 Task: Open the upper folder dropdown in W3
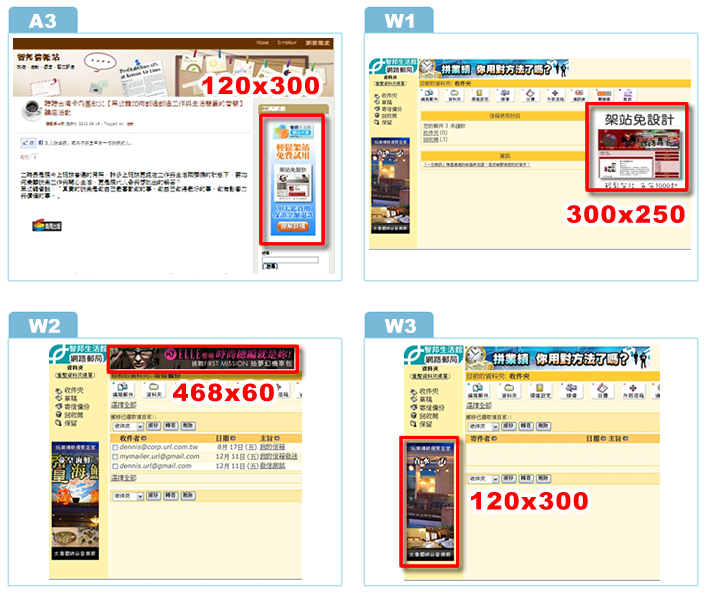pos(483,426)
